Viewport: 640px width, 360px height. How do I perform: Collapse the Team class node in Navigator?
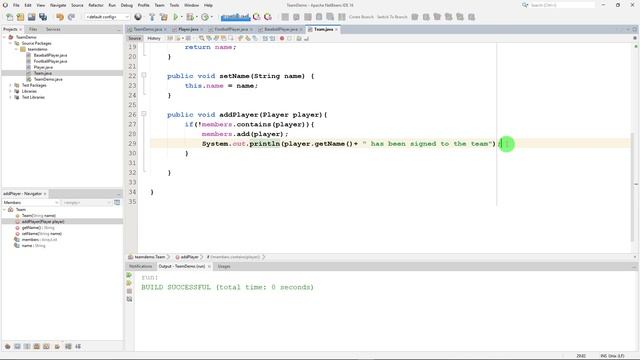coord(4,209)
